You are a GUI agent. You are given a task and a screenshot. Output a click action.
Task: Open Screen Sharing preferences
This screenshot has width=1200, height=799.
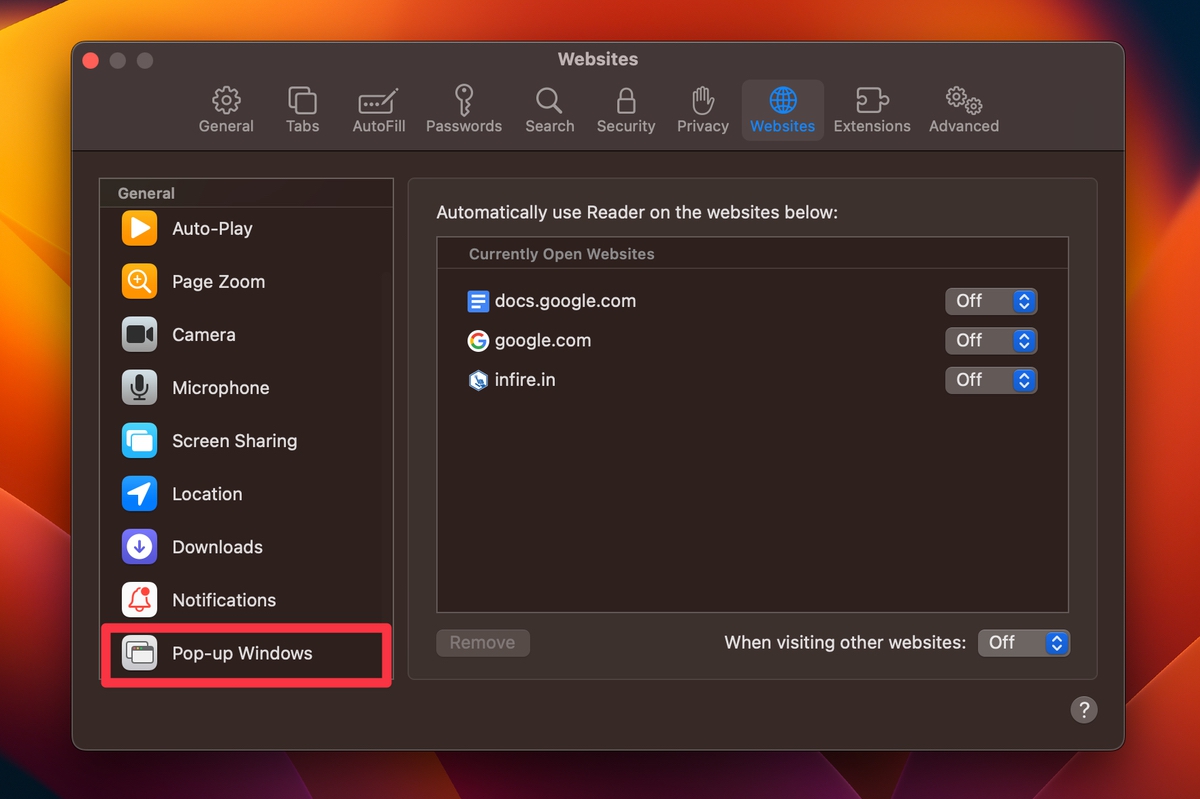click(x=138, y=440)
